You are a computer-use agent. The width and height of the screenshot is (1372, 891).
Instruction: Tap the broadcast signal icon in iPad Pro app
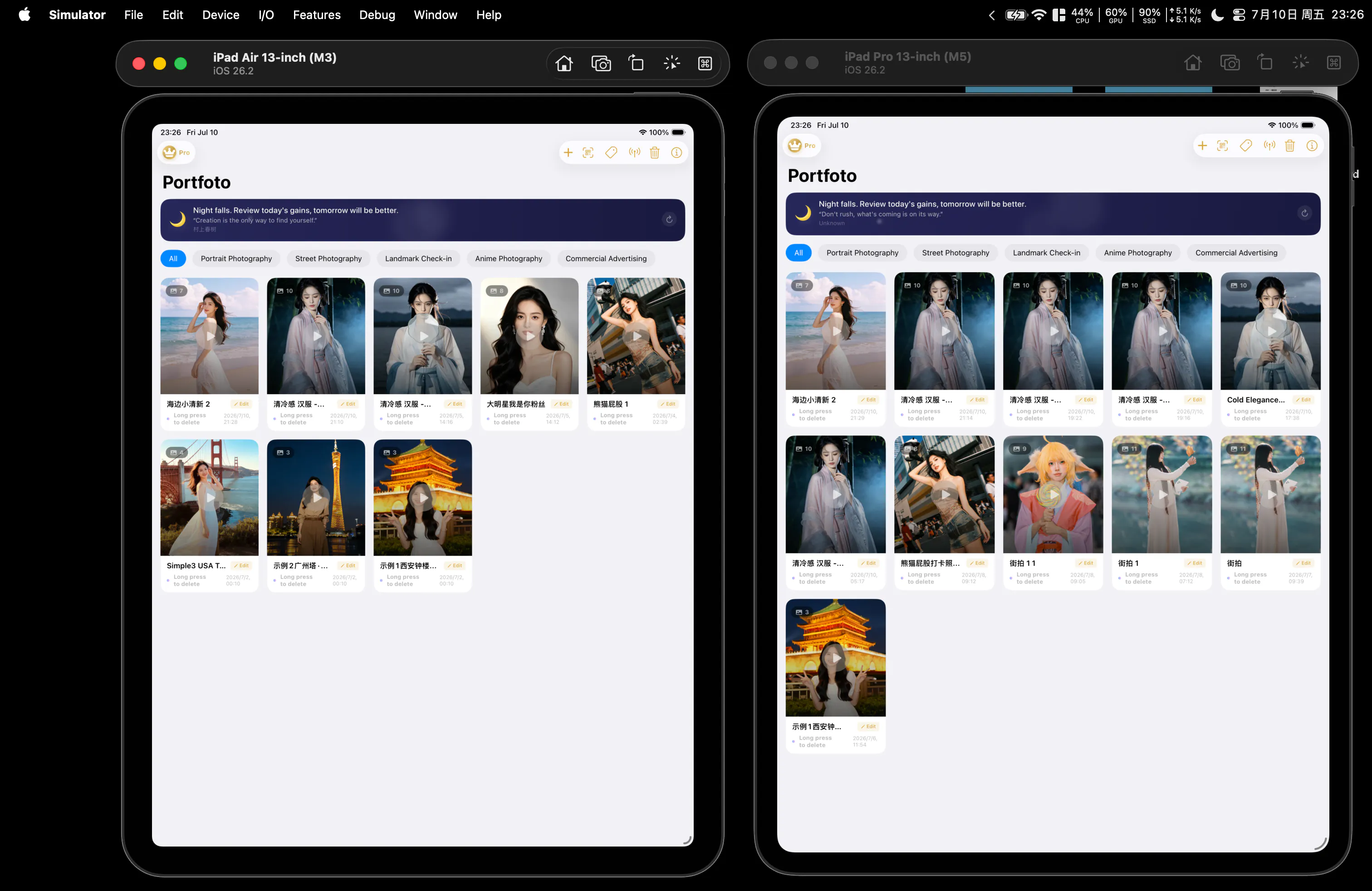(x=1269, y=146)
